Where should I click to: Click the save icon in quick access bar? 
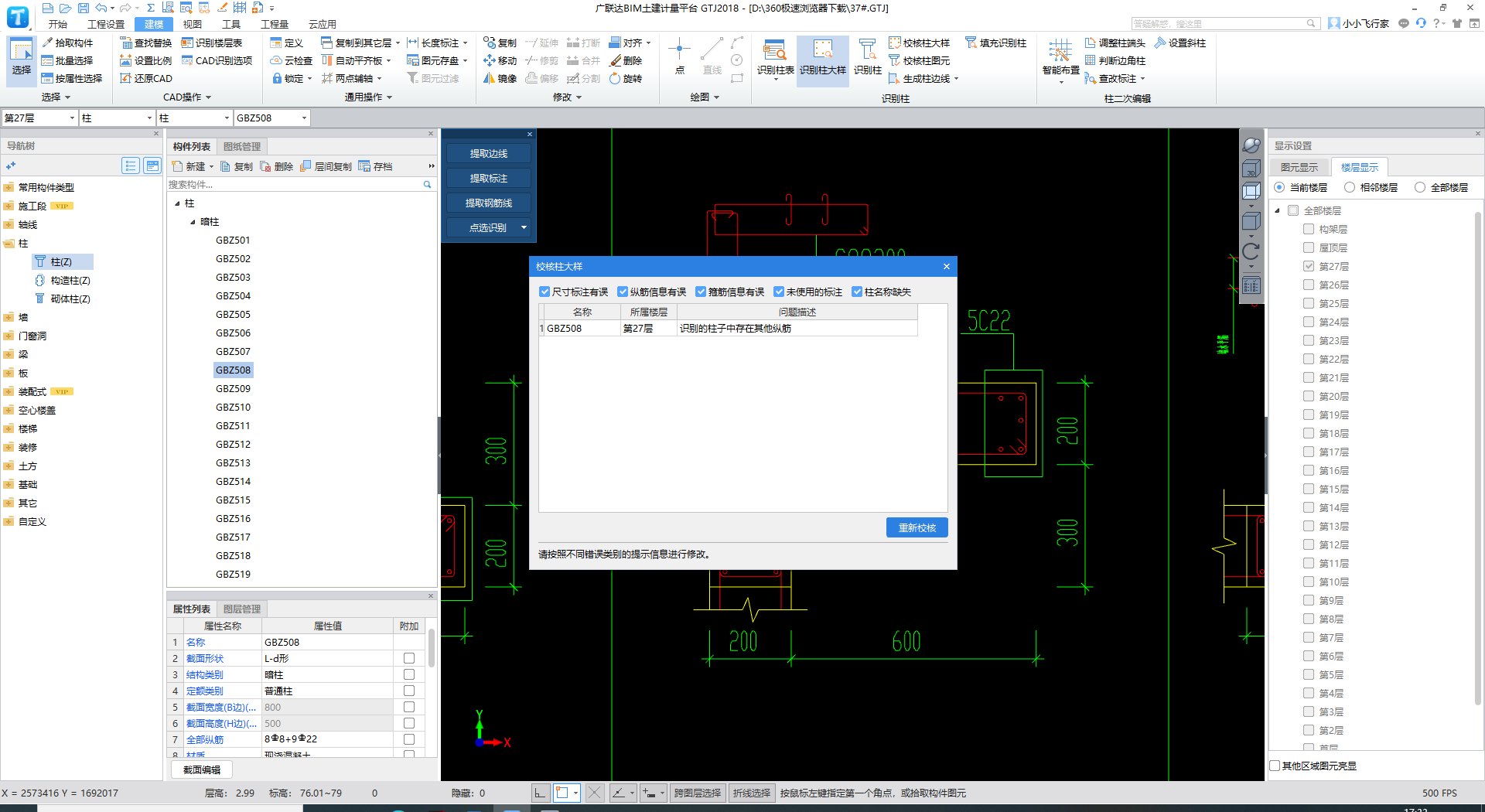click(84, 8)
